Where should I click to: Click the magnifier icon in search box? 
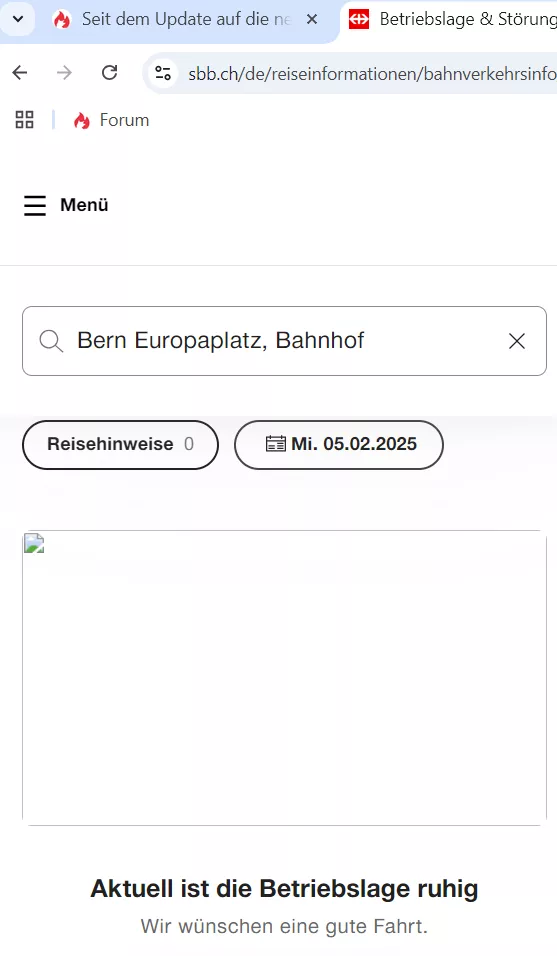[x=51, y=341]
